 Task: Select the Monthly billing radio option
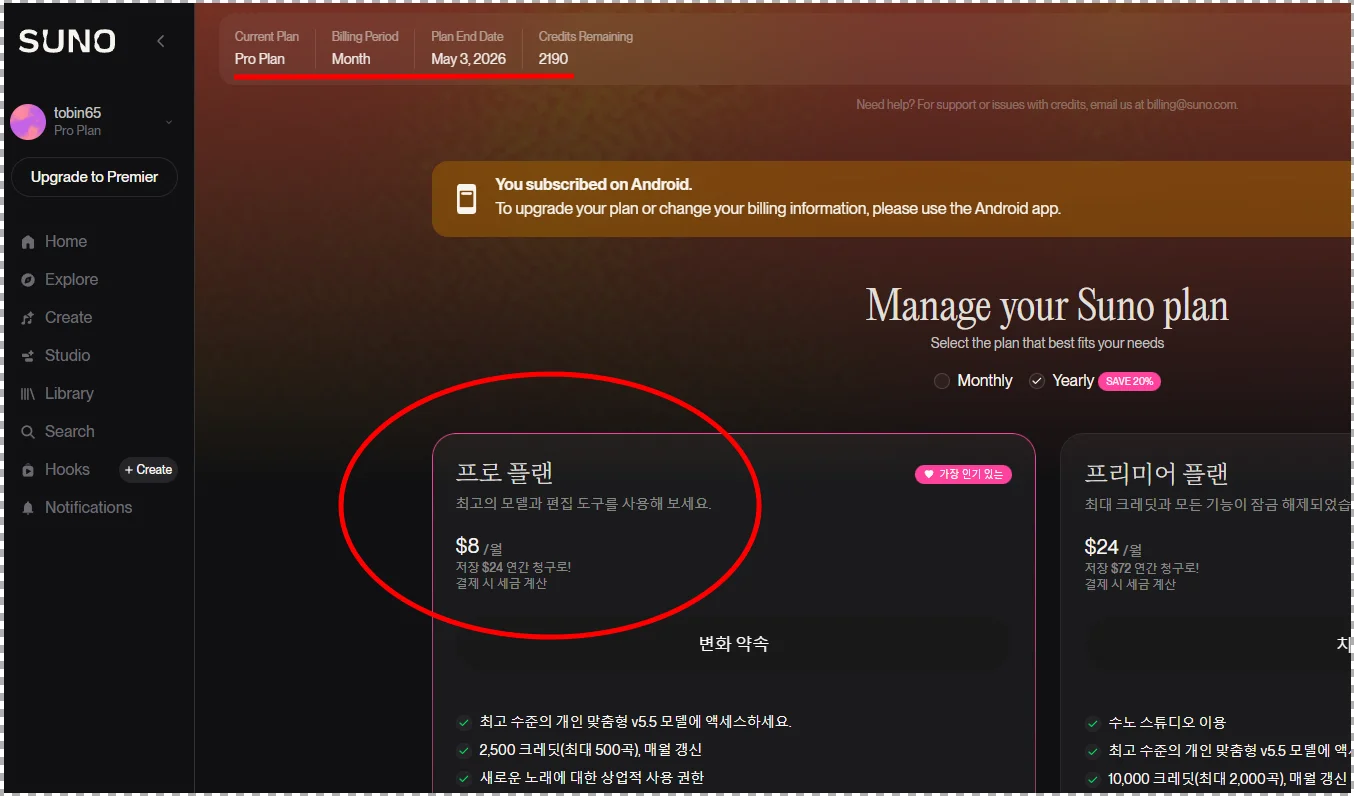tap(941, 381)
